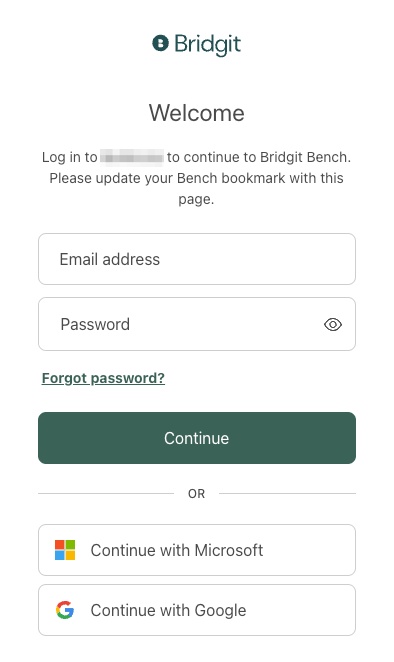394x662 pixels.
Task: Click the 'Bridgit Bench' text in description
Action: pyautogui.click(x=304, y=157)
